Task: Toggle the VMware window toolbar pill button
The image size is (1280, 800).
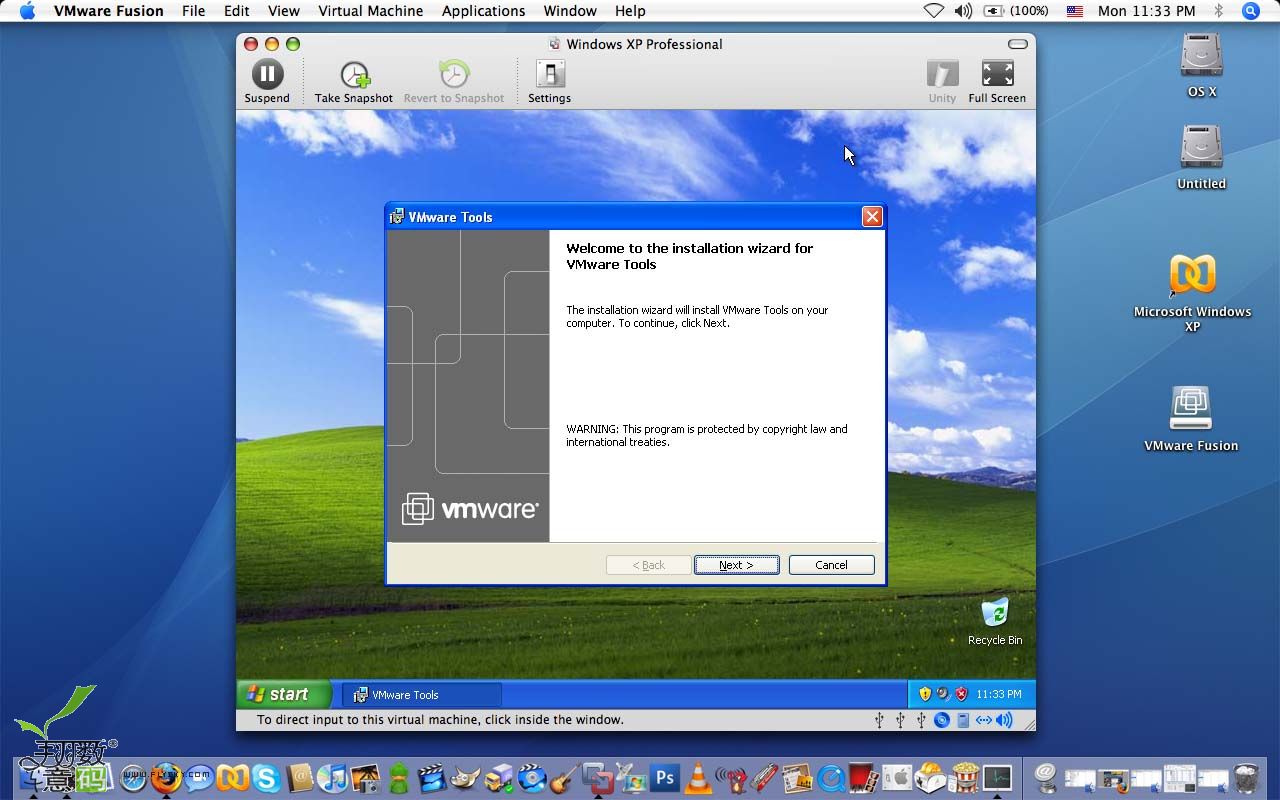Action: point(1017,44)
